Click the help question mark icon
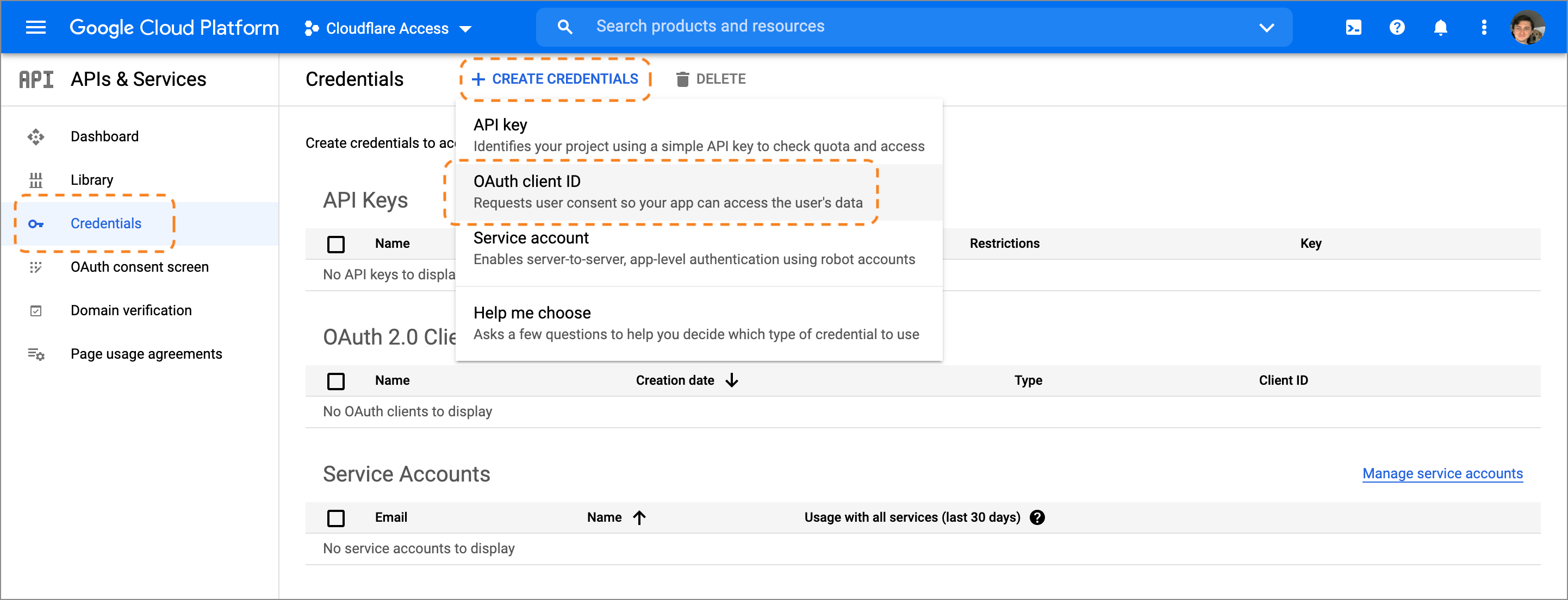The width and height of the screenshot is (1568, 600). click(x=1397, y=27)
